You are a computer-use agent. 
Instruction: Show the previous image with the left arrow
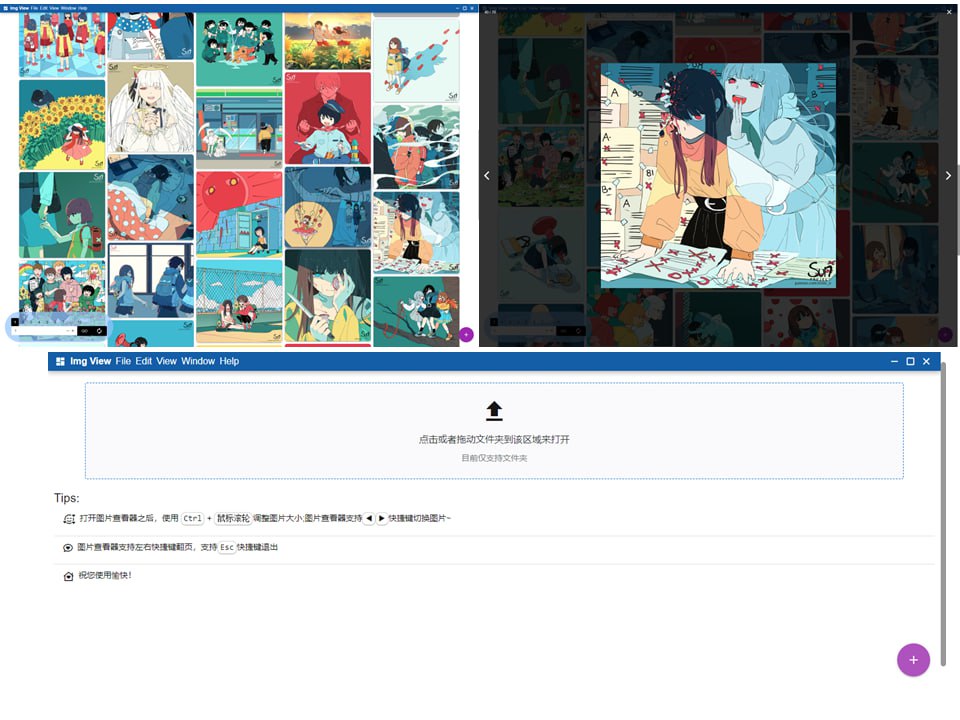pyautogui.click(x=487, y=175)
